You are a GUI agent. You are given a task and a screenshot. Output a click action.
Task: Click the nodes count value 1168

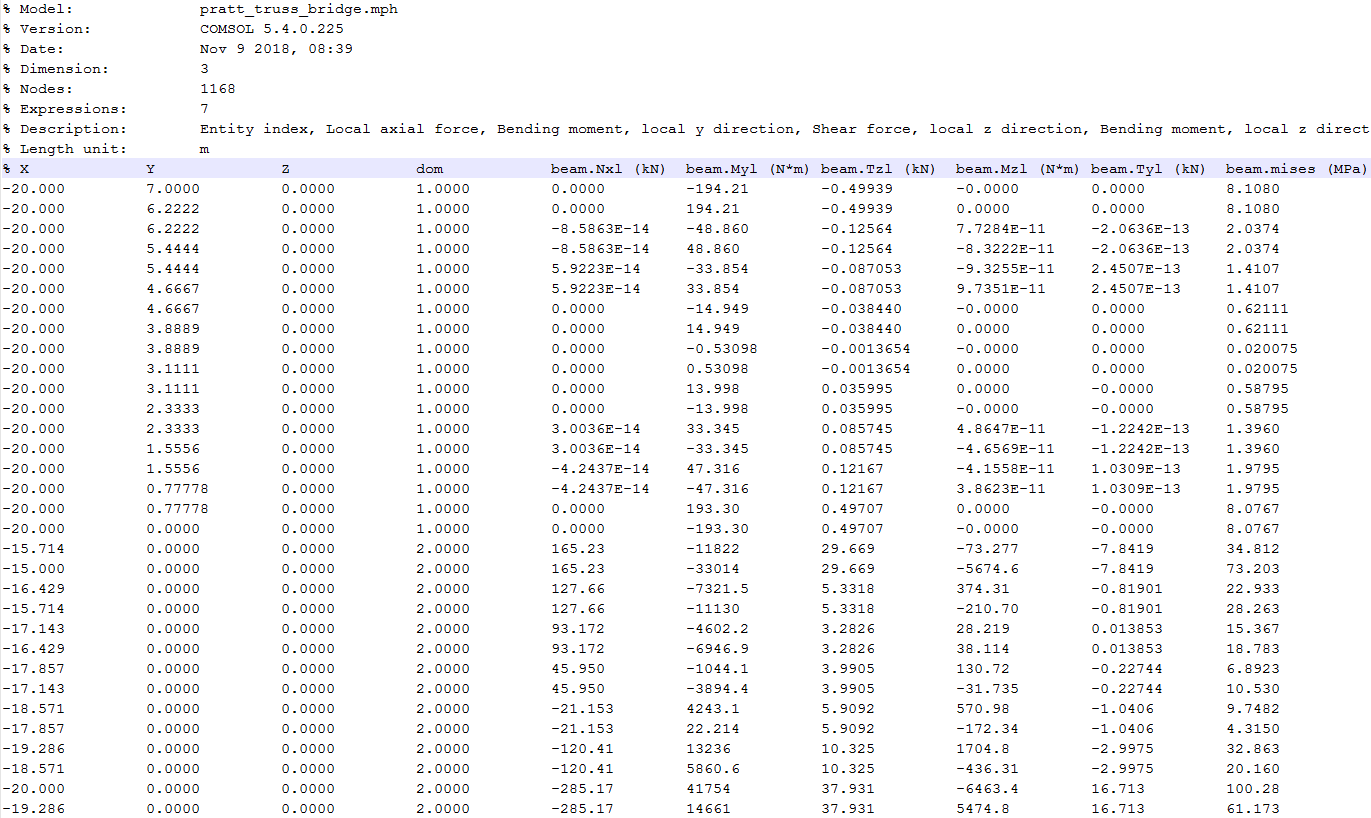click(x=218, y=89)
